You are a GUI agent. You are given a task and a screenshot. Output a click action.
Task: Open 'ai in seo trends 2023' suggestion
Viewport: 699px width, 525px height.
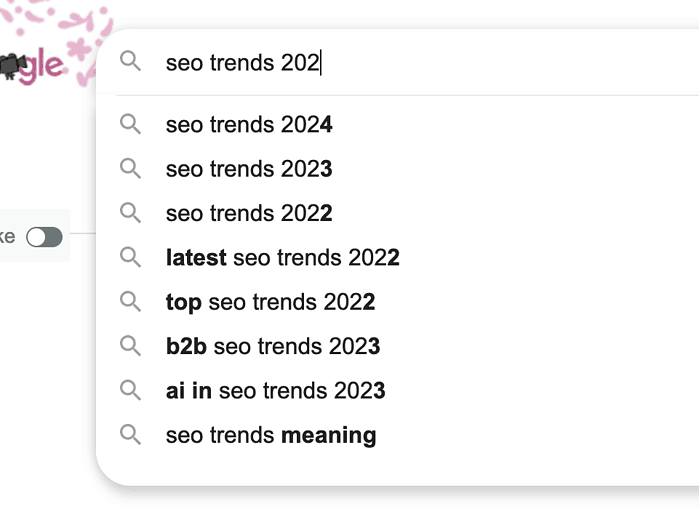point(275,391)
